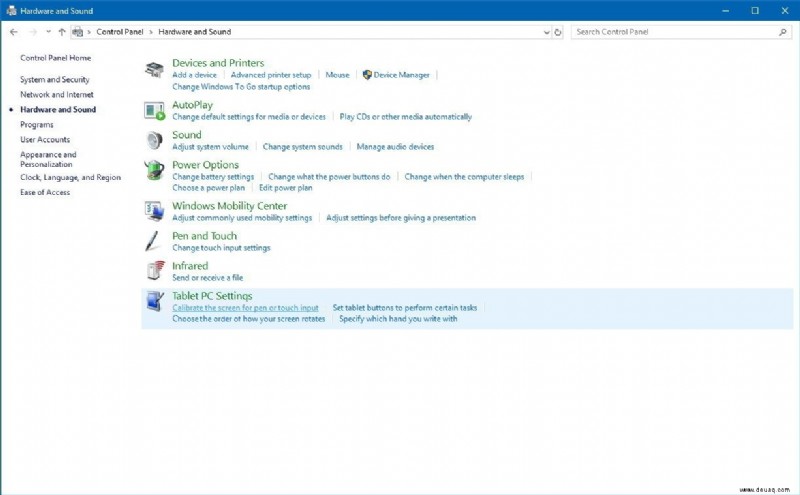Open Clock, Language, and Region category
The height and width of the screenshot is (495, 800).
tap(70, 177)
